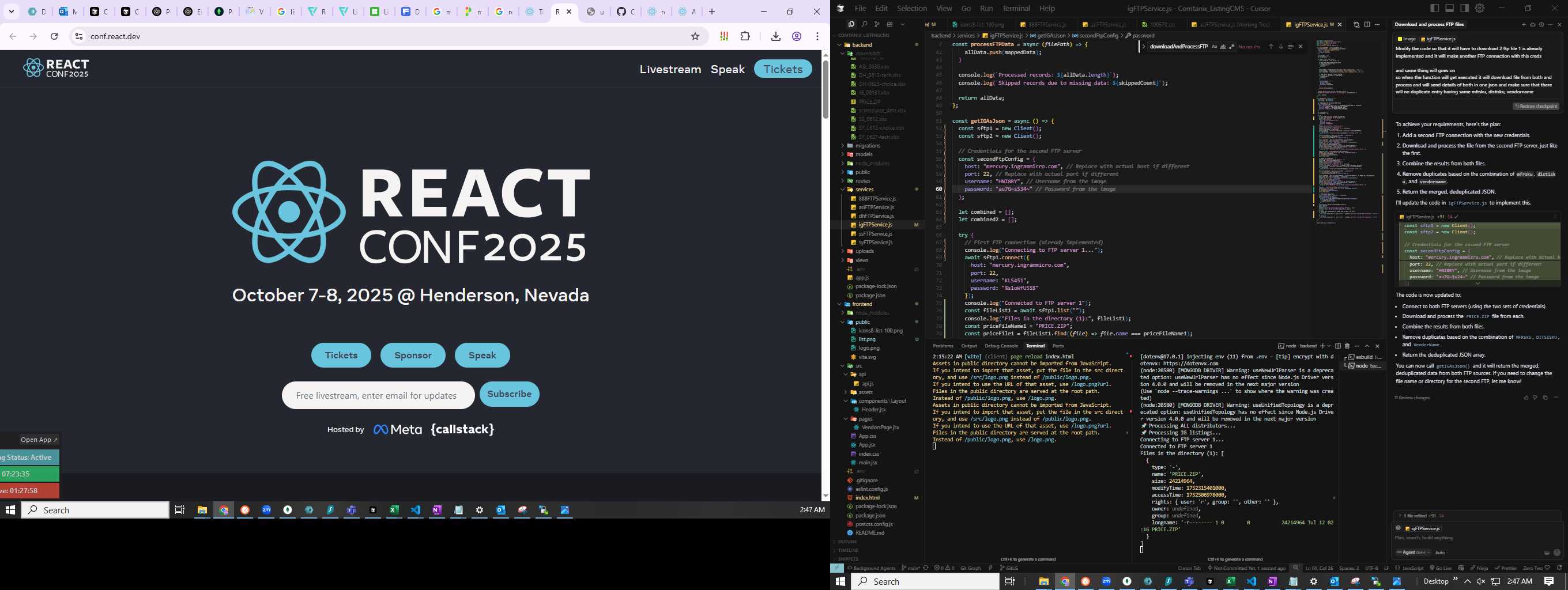Collapse services folder in explorer
Screen dimensions: 1568x590
point(864,189)
